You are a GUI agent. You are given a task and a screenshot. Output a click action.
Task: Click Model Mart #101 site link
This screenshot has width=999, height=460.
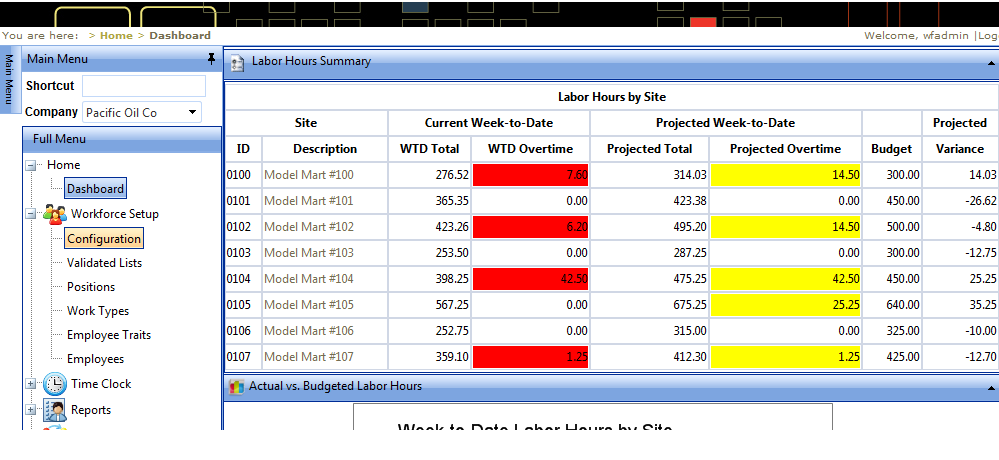308,201
